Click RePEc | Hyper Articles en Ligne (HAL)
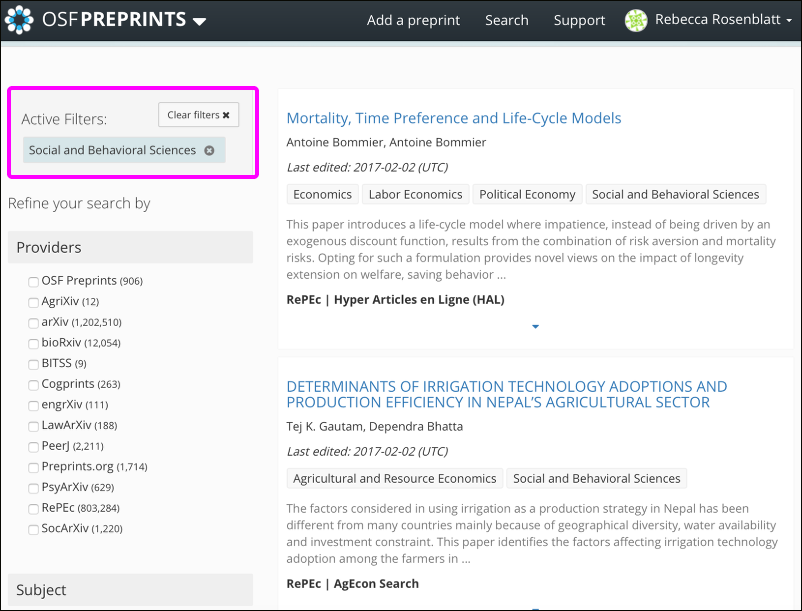 click(395, 300)
